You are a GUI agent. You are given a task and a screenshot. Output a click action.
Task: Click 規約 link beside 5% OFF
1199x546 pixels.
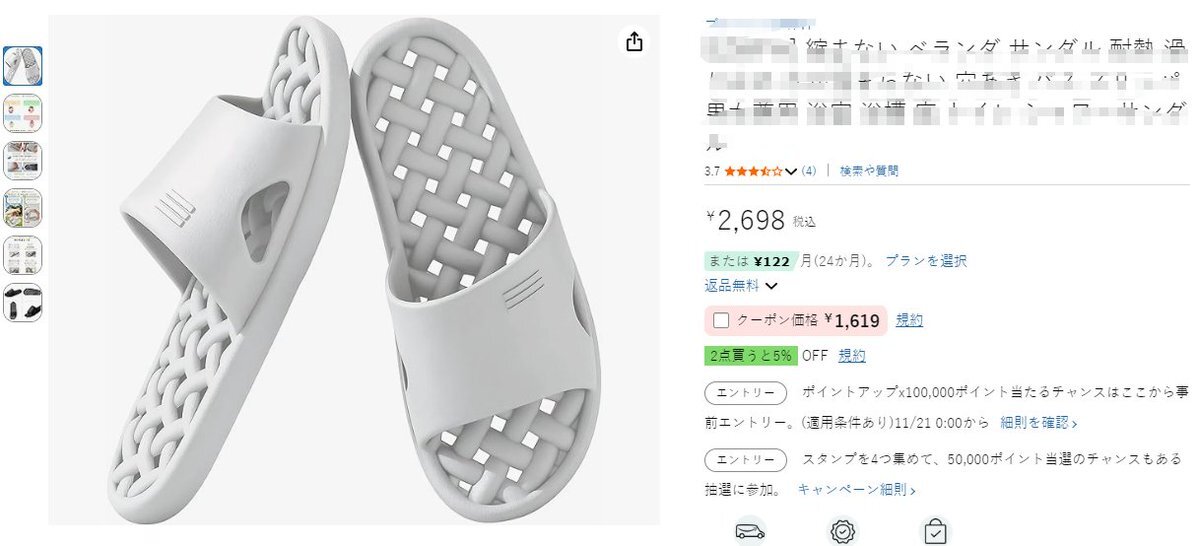(x=852, y=355)
